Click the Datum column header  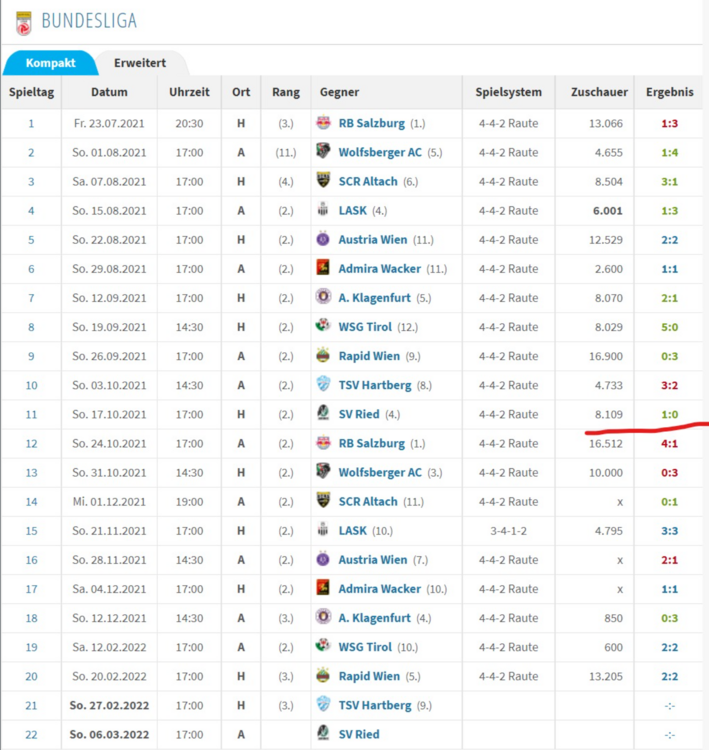coord(109,92)
